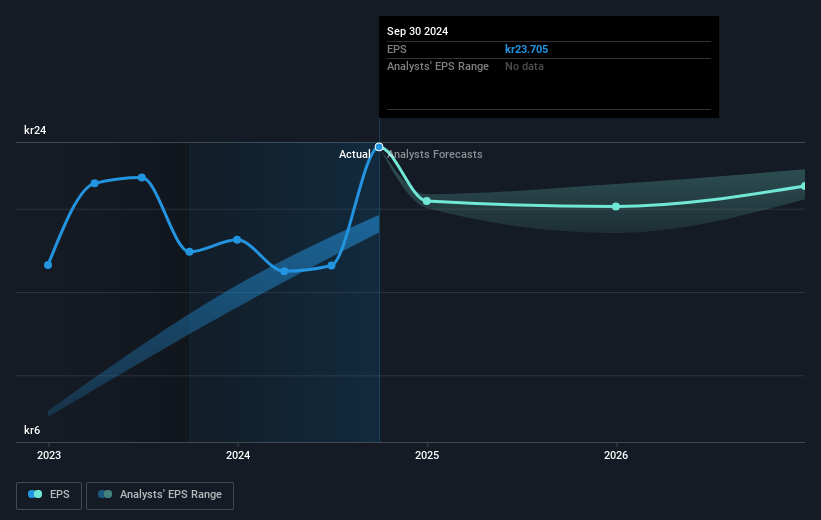The width and height of the screenshot is (821, 520).
Task: Select the first EPS data point at 2023
Action: pyautogui.click(x=48, y=265)
